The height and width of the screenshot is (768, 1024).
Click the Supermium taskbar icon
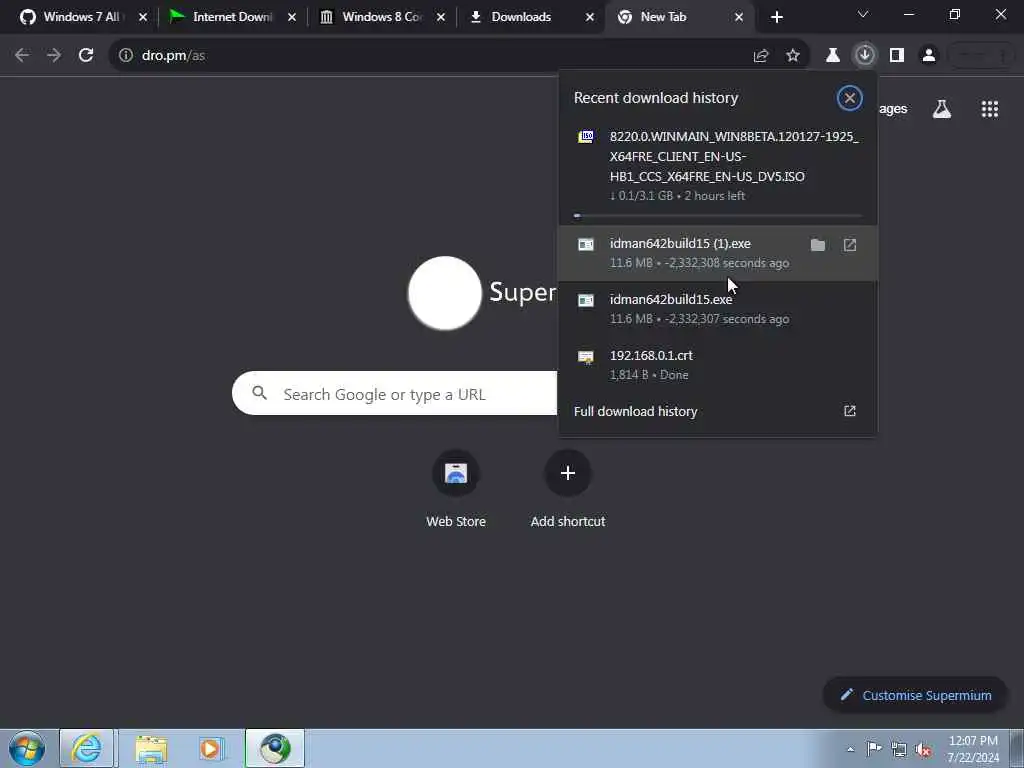275,748
